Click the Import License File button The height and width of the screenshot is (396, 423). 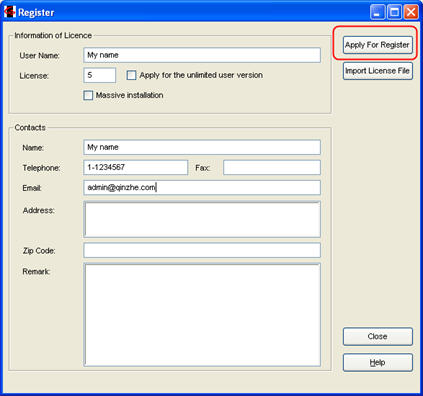pyautogui.click(x=378, y=71)
